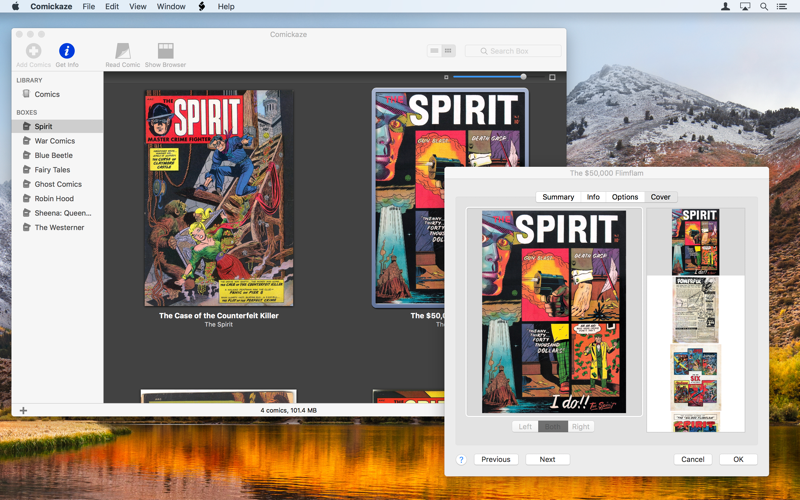Click Cancel in the info dialog
The height and width of the screenshot is (500, 800).
pyautogui.click(x=693, y=459)
